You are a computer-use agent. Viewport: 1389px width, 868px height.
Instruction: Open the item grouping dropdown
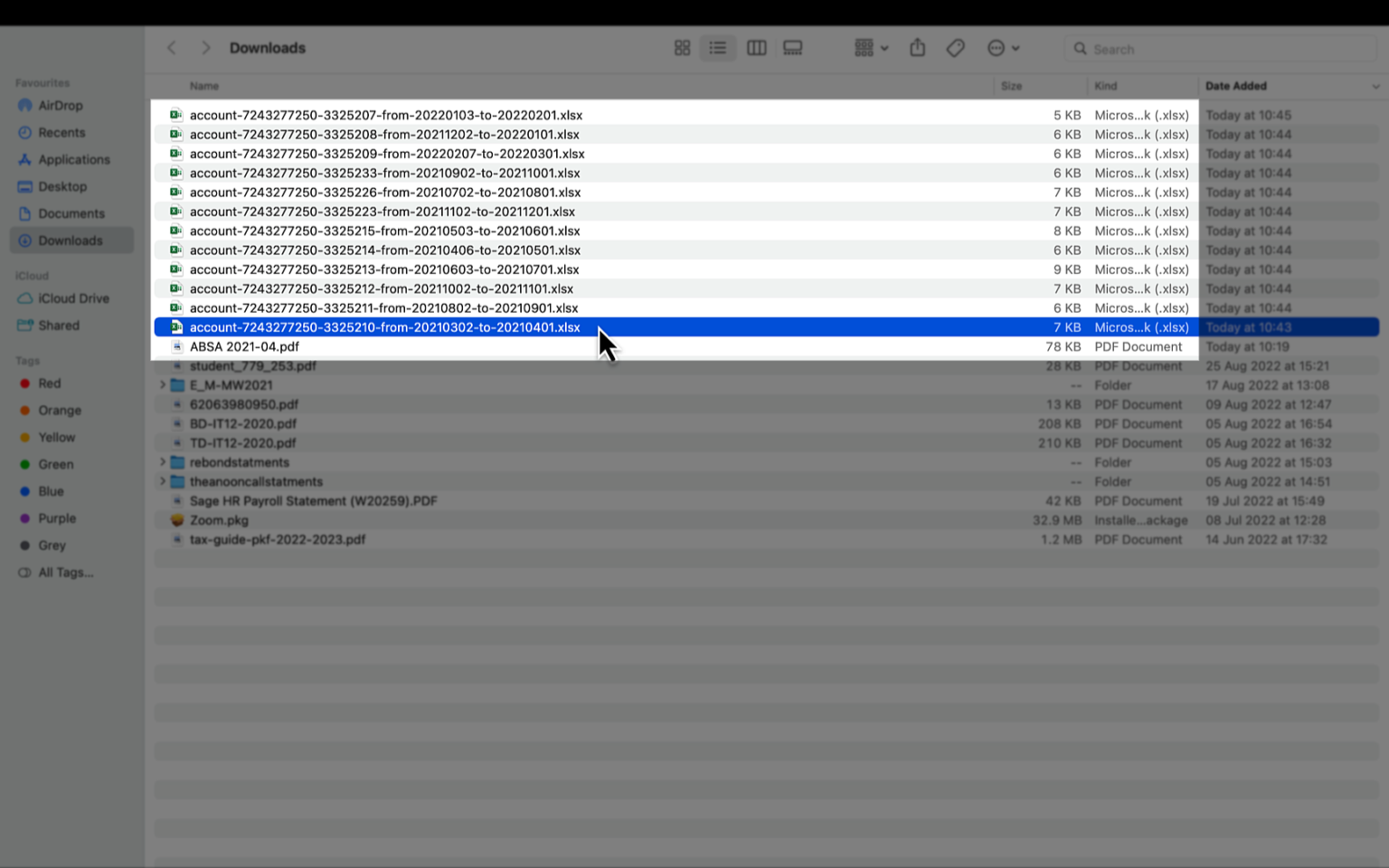[868, 47]
